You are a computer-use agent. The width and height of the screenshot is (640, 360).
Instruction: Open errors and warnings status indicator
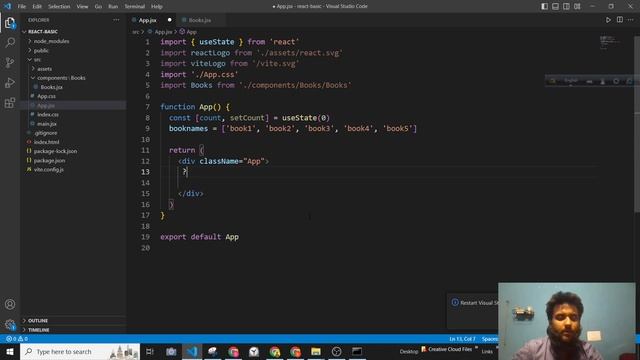pyautogui.click(x=17, y=339)
